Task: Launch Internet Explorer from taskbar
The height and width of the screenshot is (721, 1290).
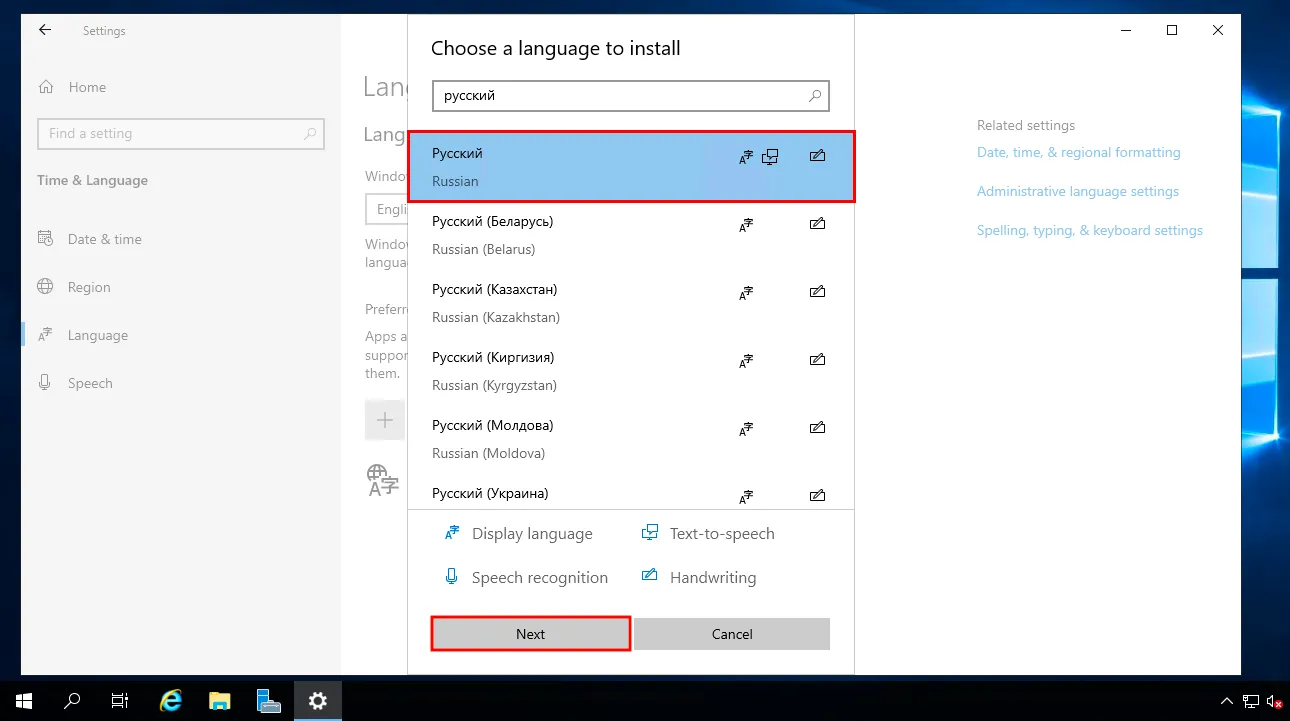Action: click(x=171, y=700)
